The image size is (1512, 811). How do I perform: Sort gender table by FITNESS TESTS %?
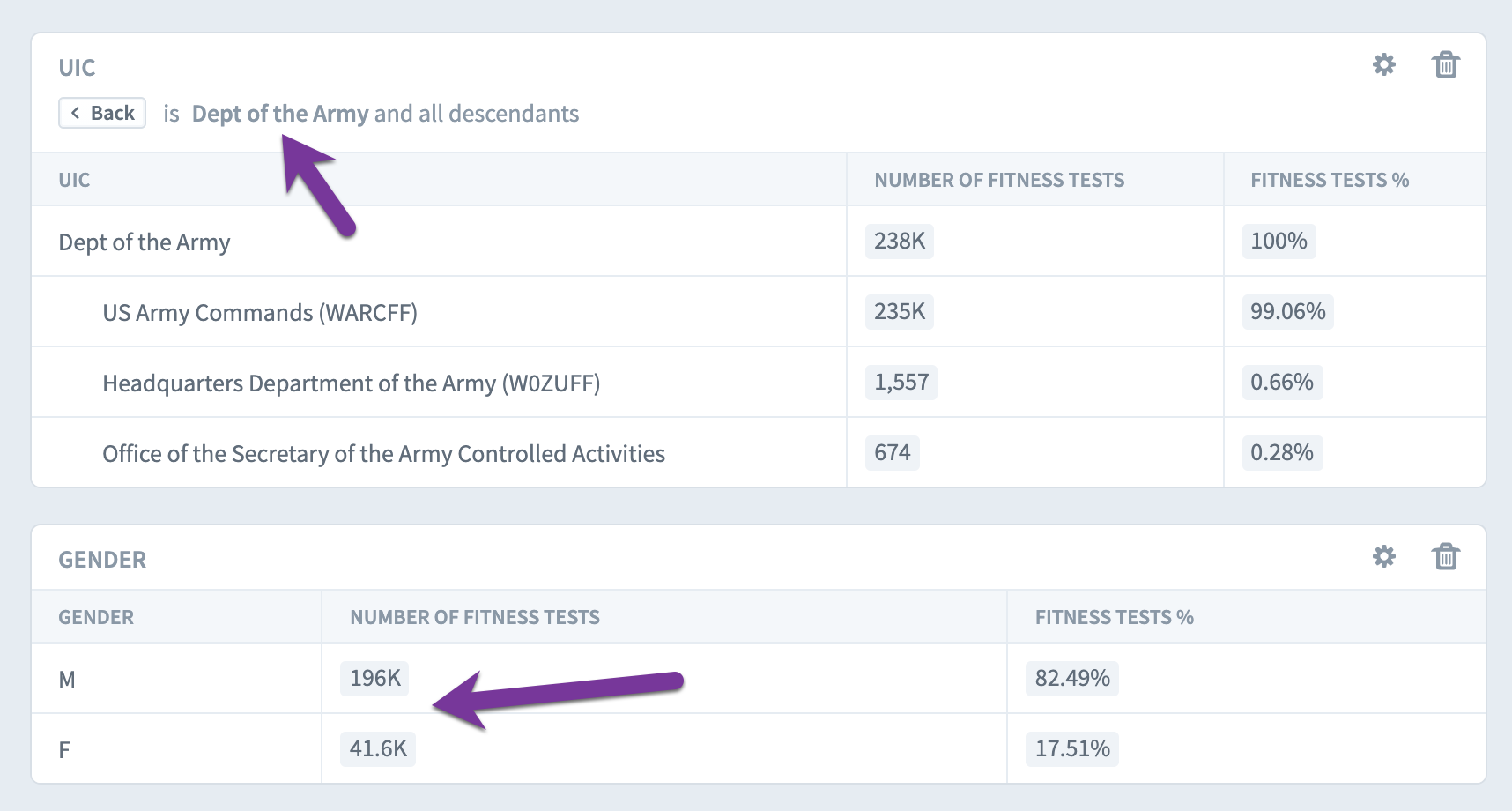(1114, 617)
